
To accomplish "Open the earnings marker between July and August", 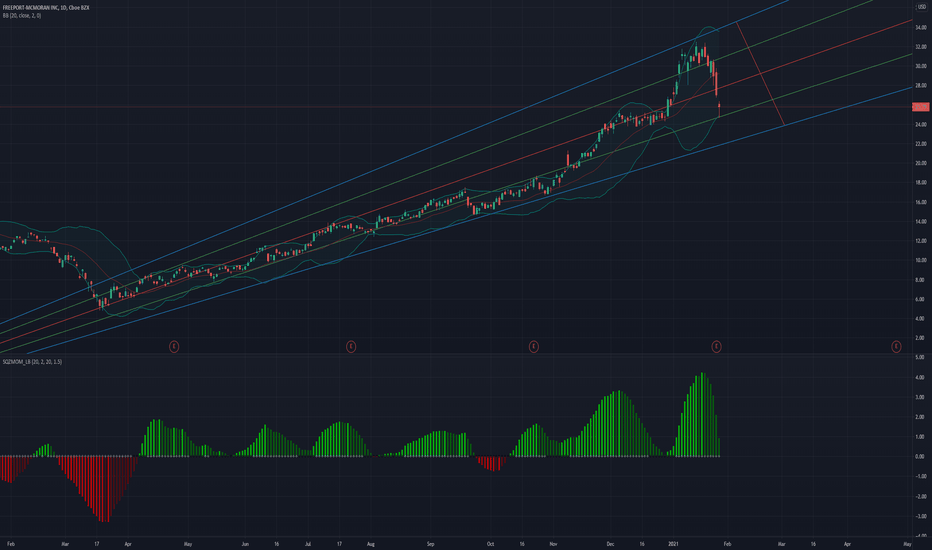I will pyautogui.click(x=351, y=346).
